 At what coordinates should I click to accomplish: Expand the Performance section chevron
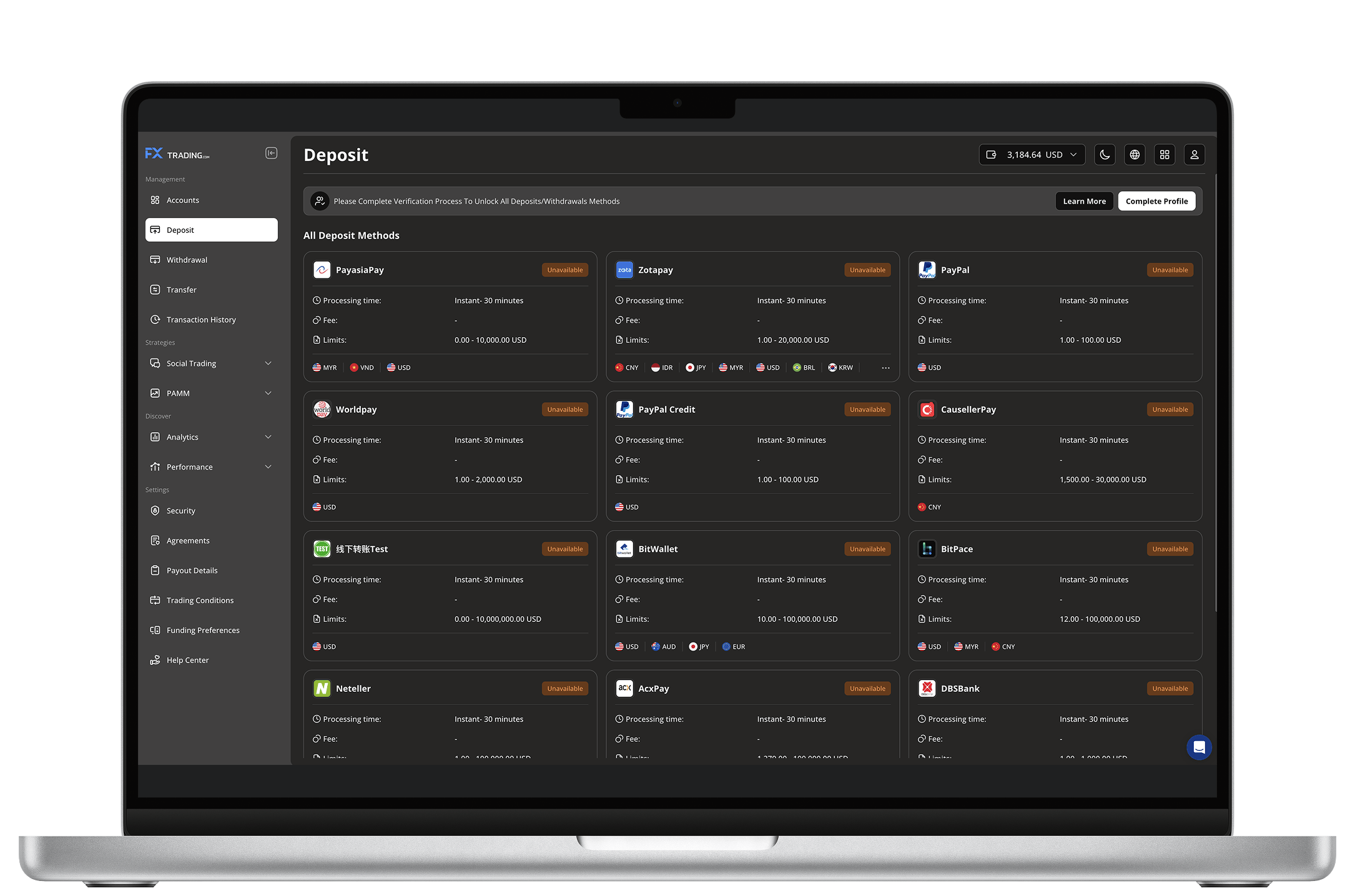point(268,467)
